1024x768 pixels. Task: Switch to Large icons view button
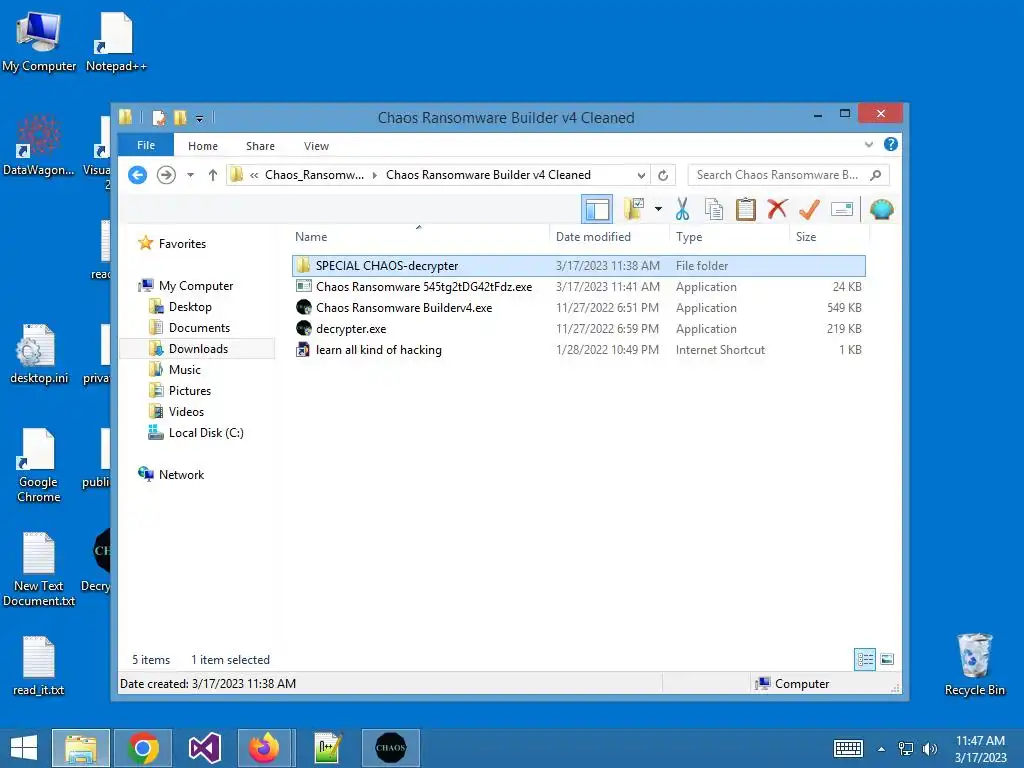887,660
